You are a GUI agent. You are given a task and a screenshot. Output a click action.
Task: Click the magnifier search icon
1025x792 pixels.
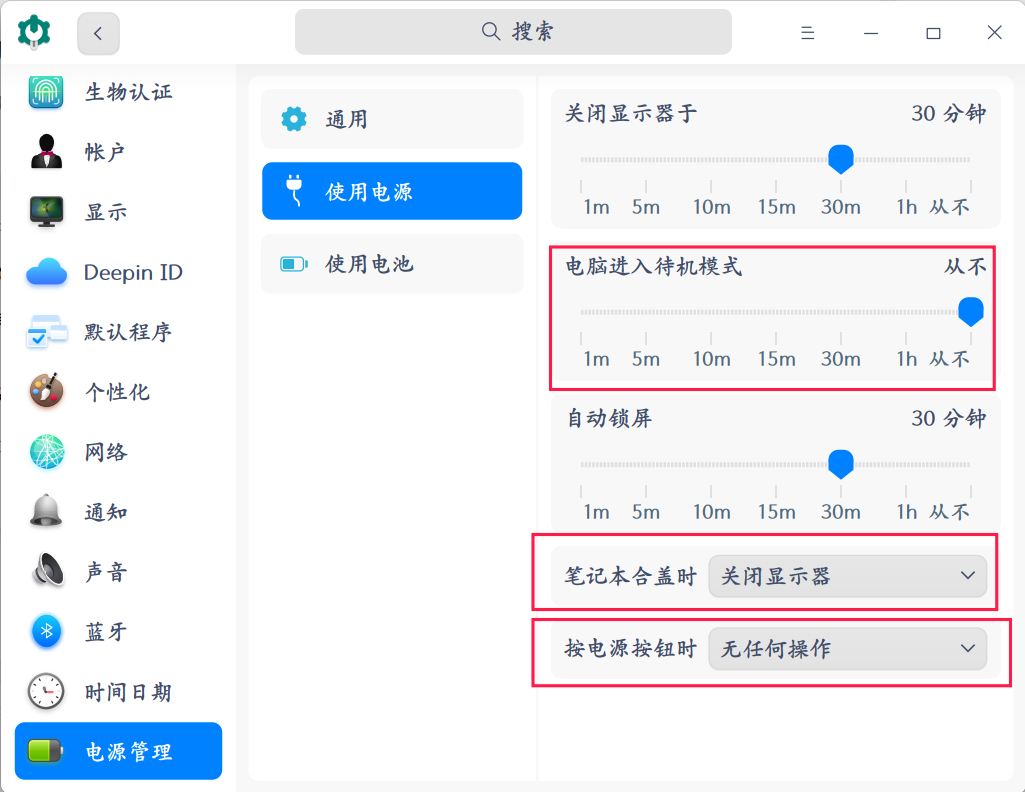tap(491, 31)
